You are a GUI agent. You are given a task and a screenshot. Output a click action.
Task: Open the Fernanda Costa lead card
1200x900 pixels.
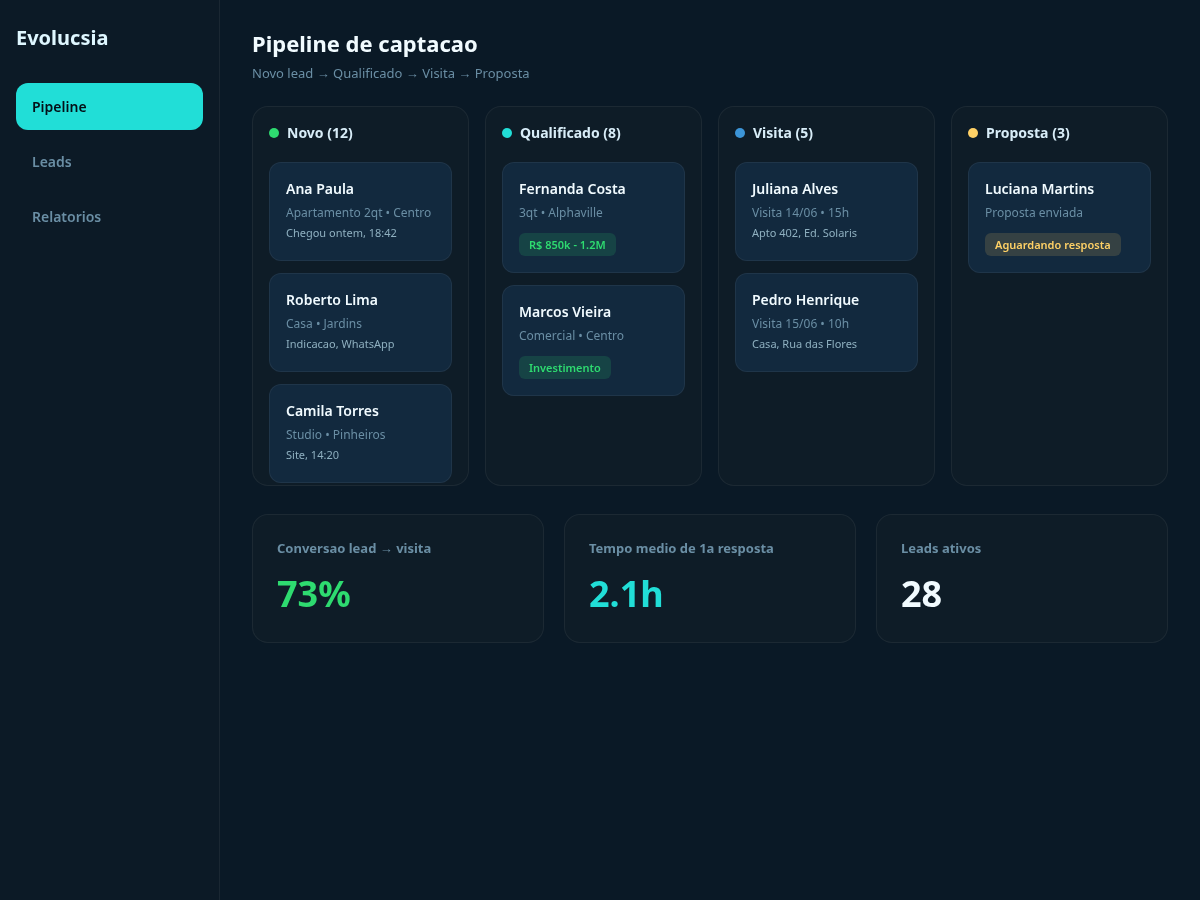[593, 217]
